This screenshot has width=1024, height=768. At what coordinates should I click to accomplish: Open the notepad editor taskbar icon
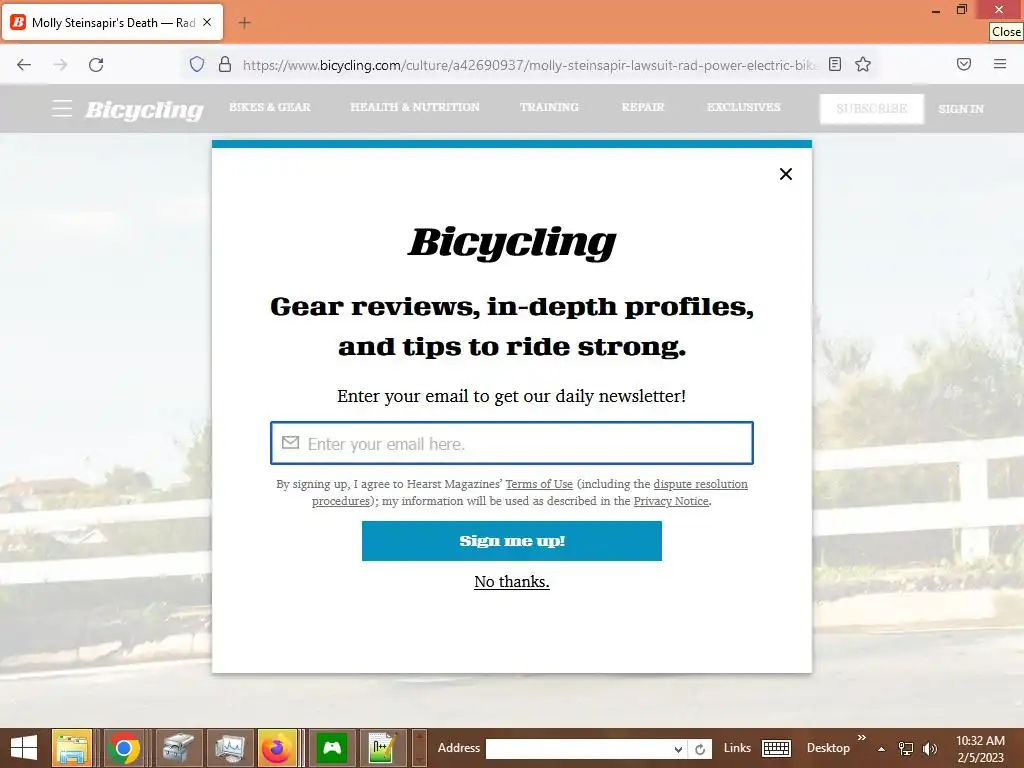click(x=382, y=748)
